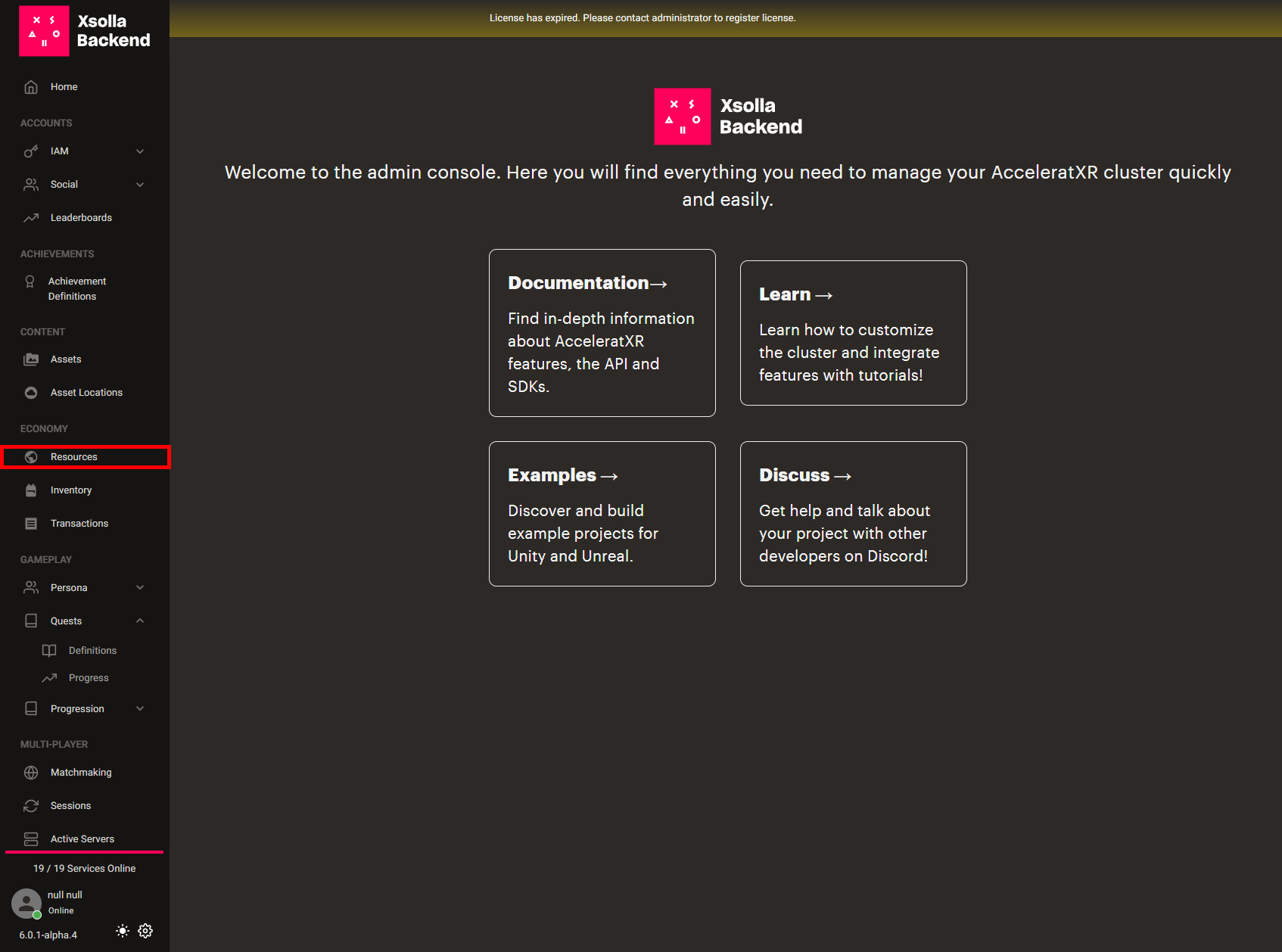Click the Inventory bag icon

point(31,490)
